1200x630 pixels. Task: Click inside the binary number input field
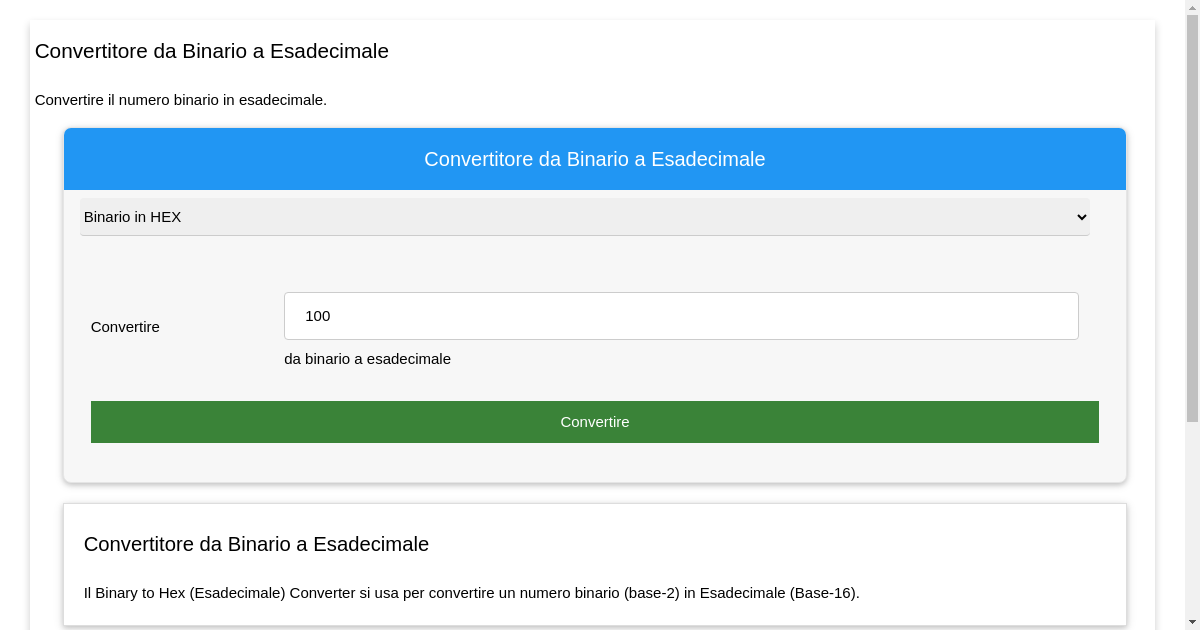point(681,315)
